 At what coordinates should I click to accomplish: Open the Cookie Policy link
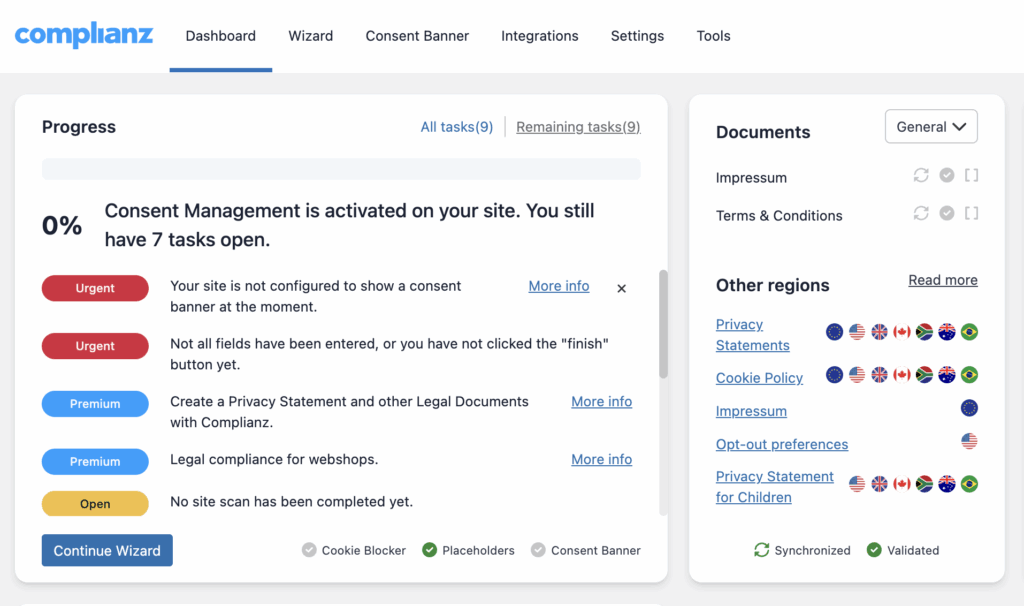pos(760,378)
